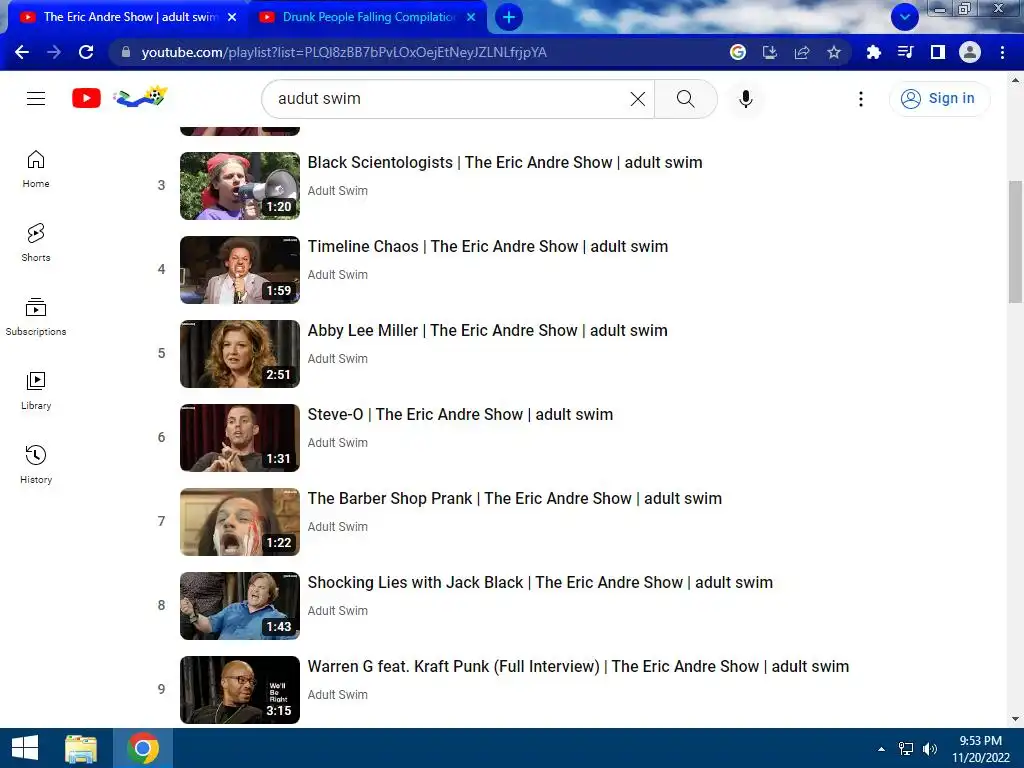Click the browser forward arrow
This screenshot has height=768, width=1024.
[54, 52]
